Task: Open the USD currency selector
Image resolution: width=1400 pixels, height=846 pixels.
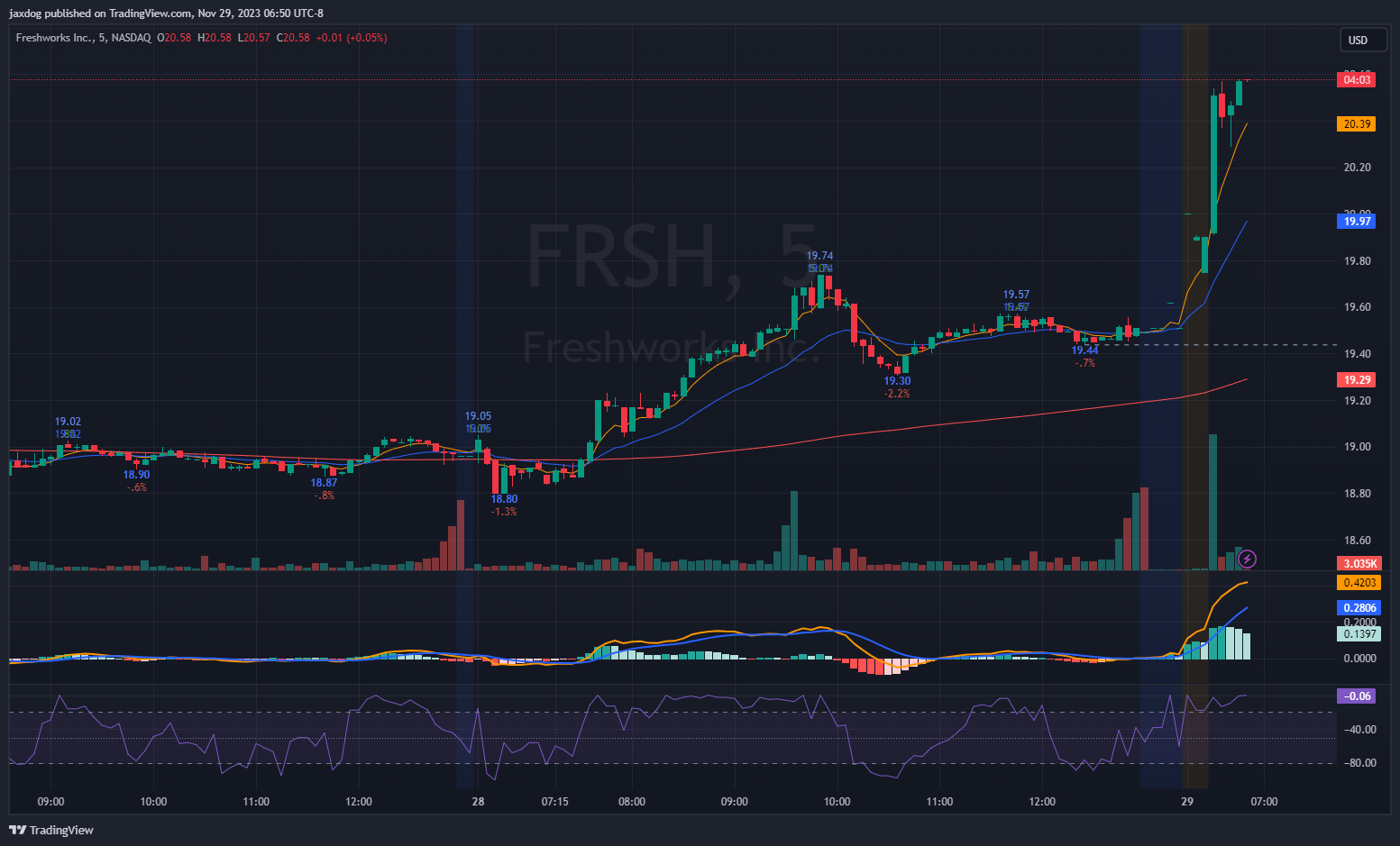Action: [x=1363, y=40]
